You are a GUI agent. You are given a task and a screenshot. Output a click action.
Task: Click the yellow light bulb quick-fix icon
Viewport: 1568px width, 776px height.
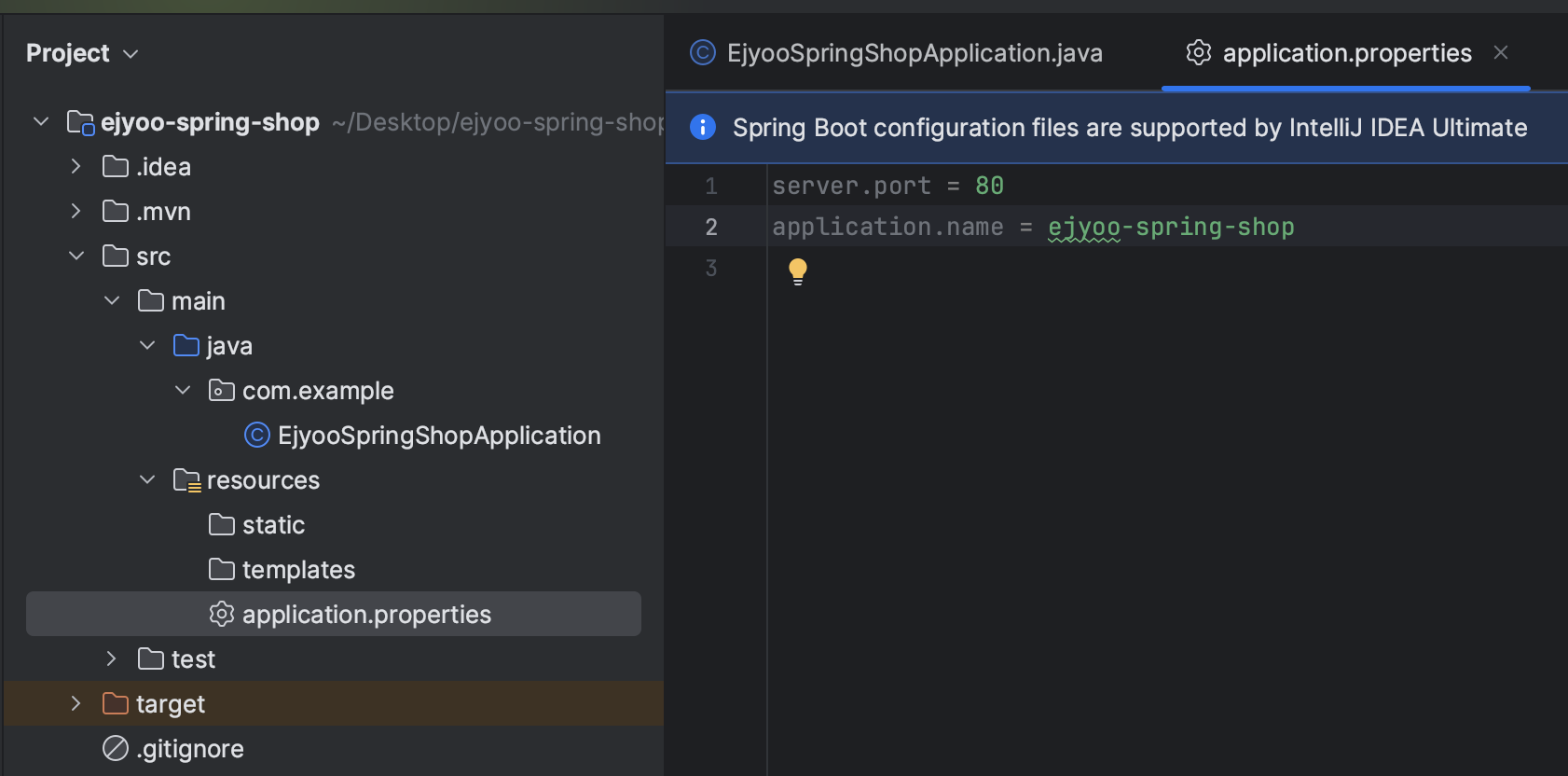[x=798, y=271]
